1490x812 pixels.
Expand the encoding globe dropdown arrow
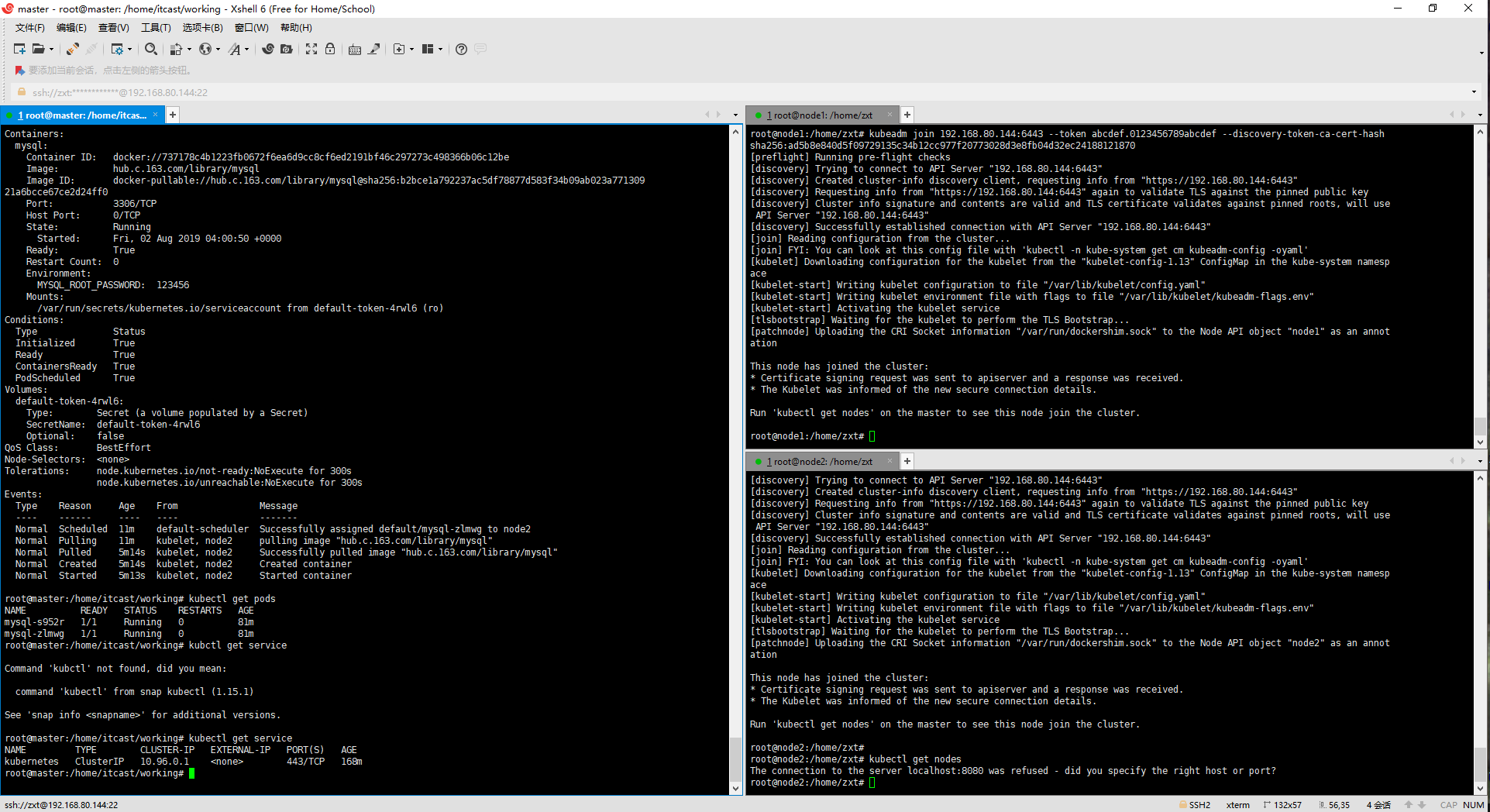[x=219, y=50]
